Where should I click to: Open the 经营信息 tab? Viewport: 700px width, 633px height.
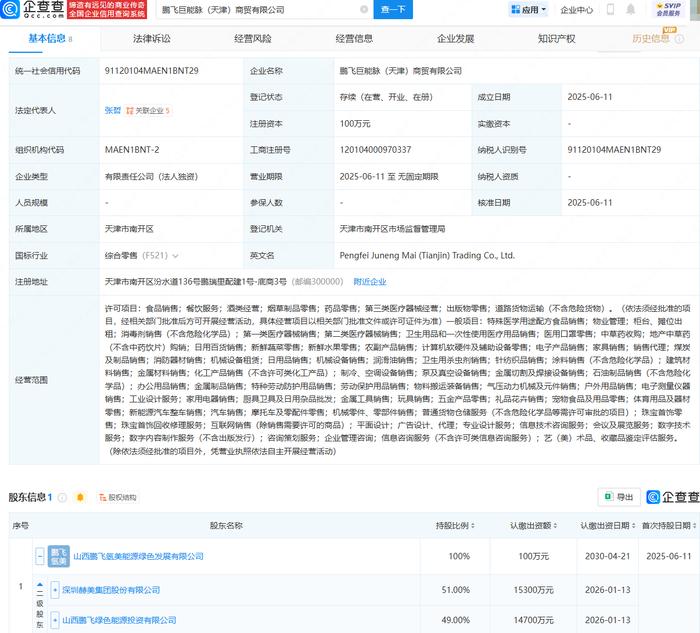[x=354, y=39]
